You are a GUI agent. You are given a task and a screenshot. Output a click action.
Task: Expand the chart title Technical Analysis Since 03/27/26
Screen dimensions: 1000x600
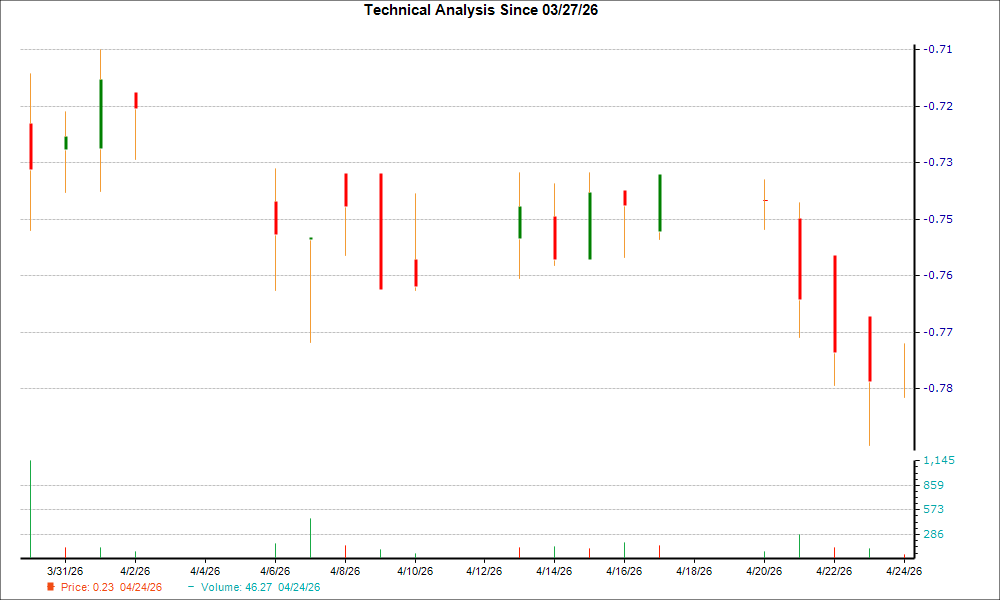point(481,10)
